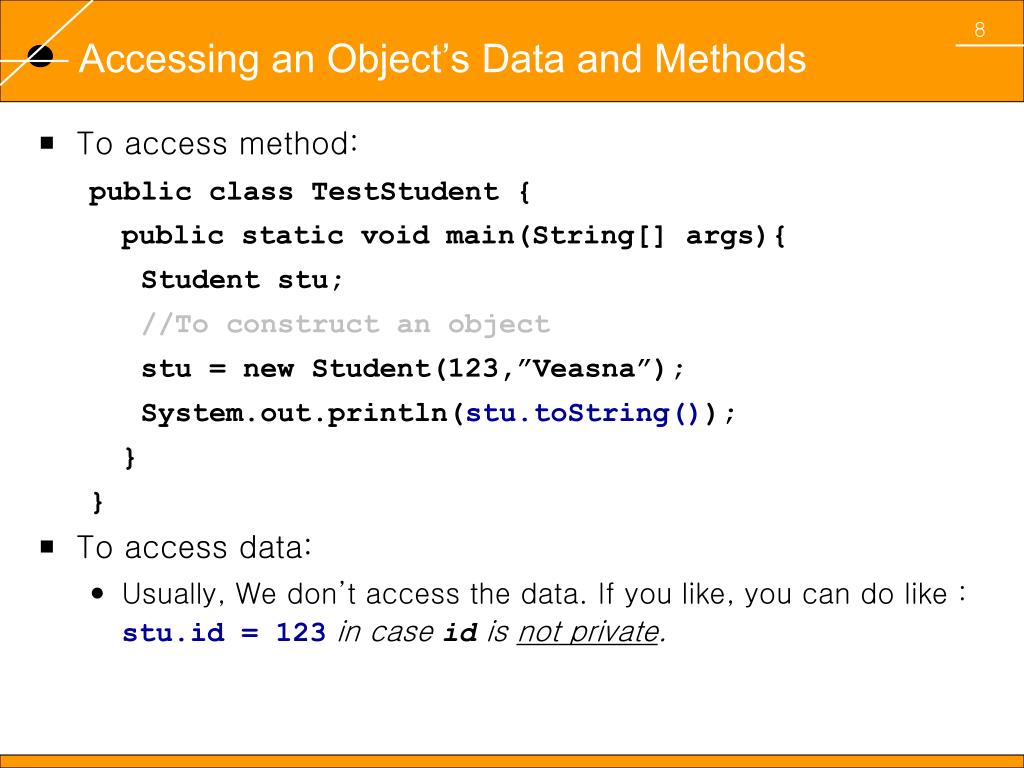
Task: Click the 'To access data:' heading
Action: point(194,547)
